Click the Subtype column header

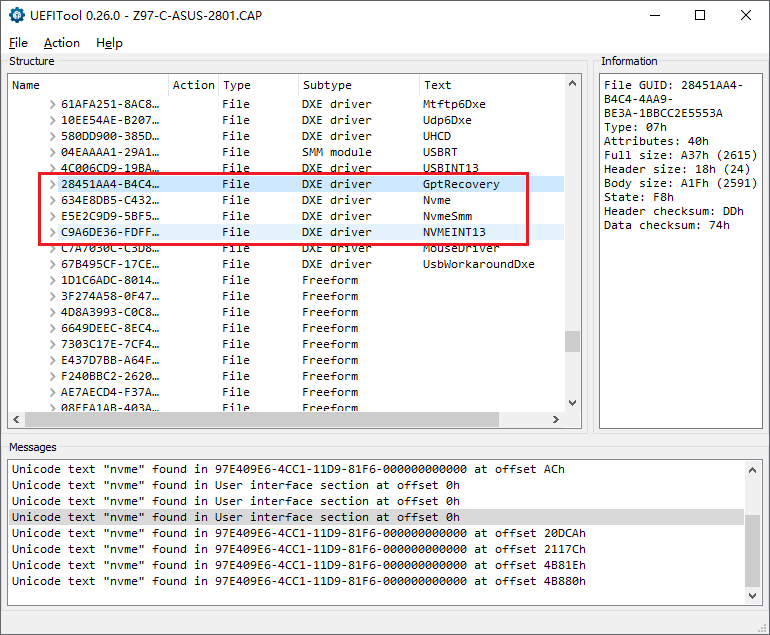coord(327,85)
